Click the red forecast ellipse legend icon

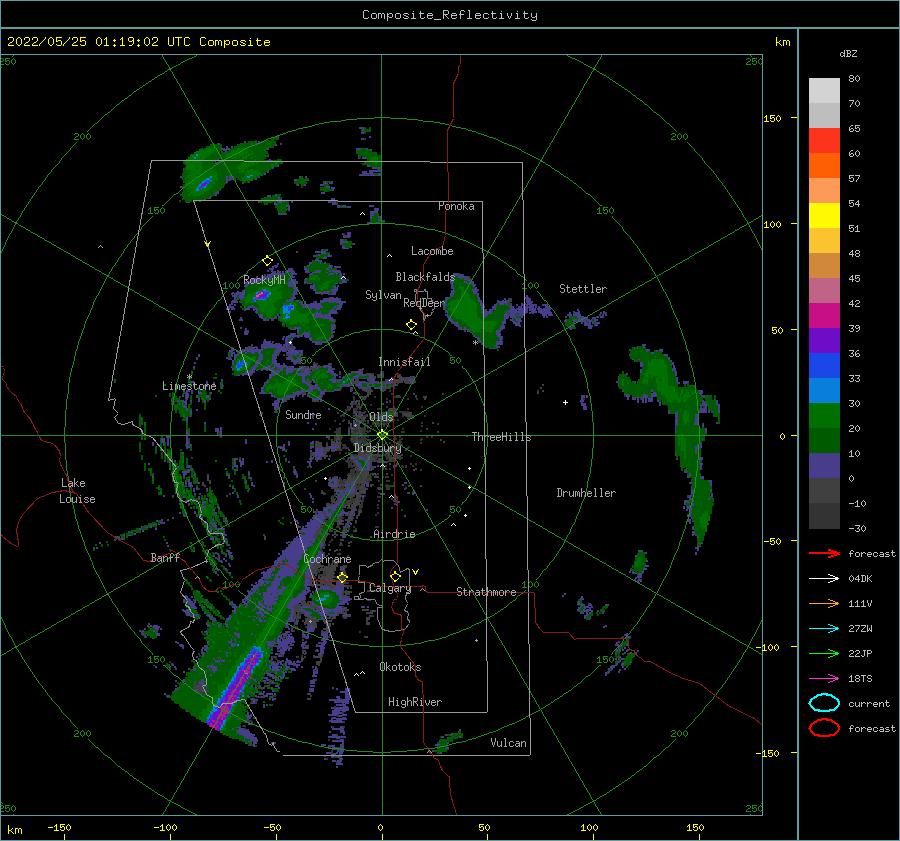click(824, 728)
